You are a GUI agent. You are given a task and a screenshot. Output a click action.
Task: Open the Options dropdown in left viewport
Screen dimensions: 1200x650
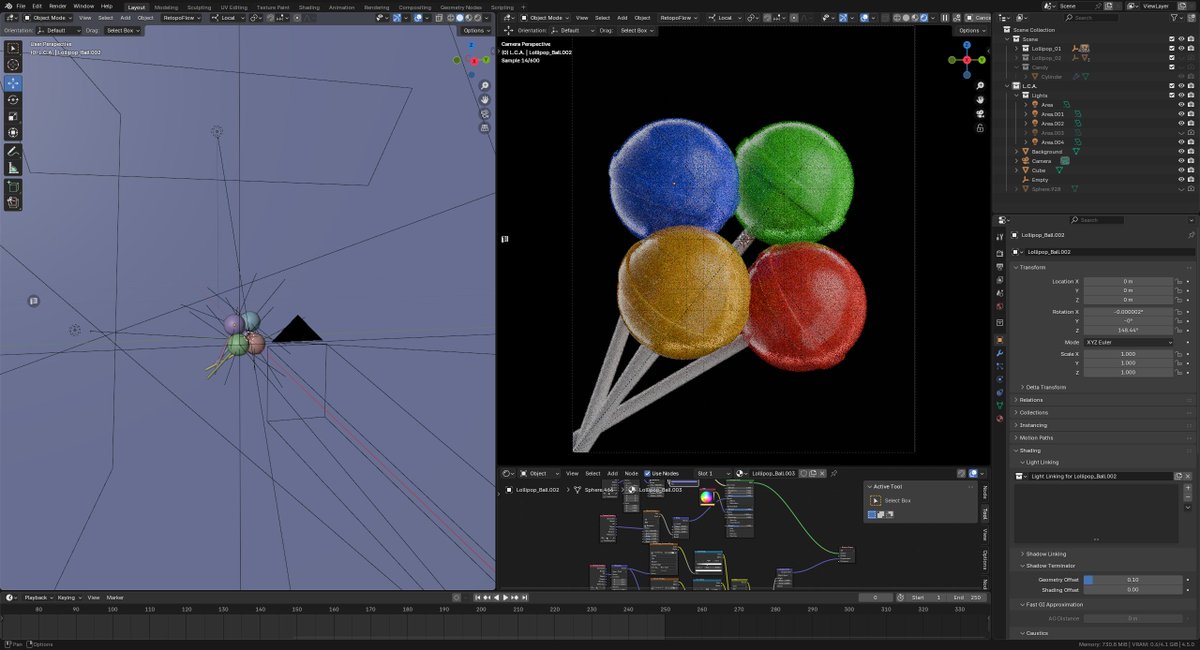click(475, 30)
